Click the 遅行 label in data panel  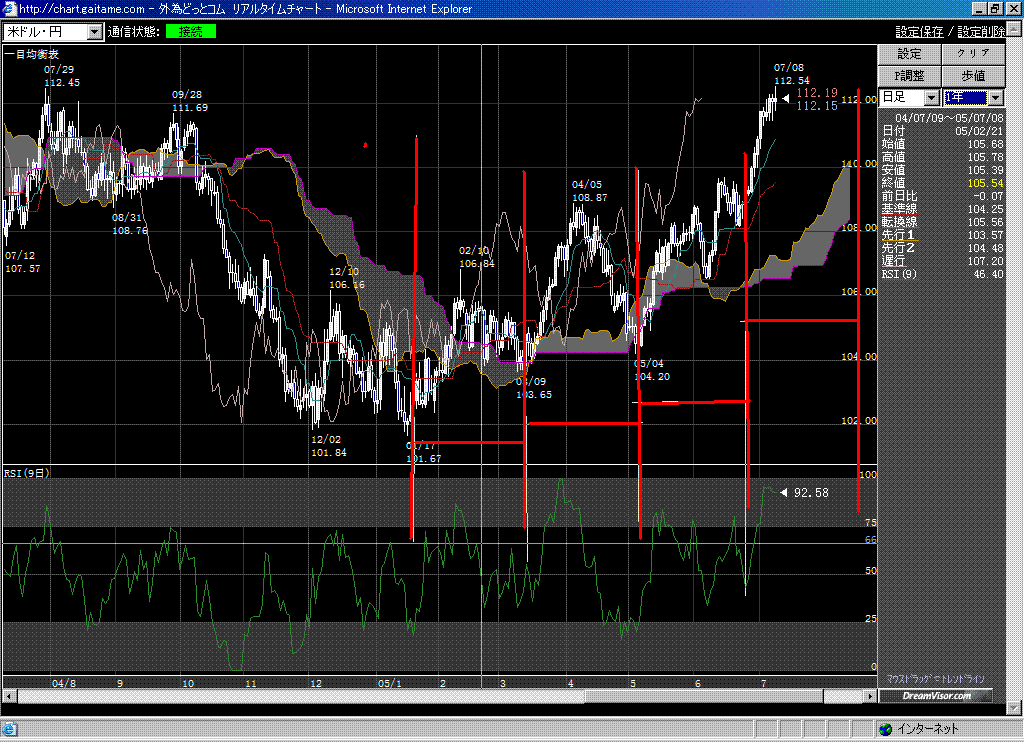click(x=893, y=261)
